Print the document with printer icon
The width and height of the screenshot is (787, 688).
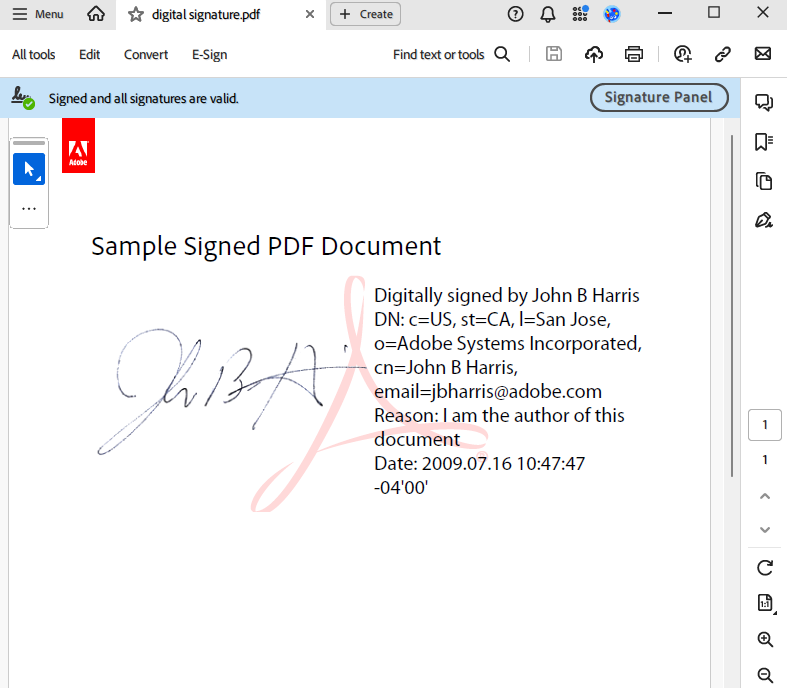633,54
